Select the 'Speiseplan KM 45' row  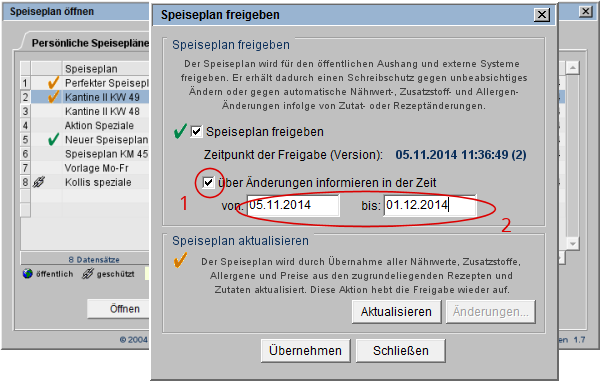[x=85, y=153]
